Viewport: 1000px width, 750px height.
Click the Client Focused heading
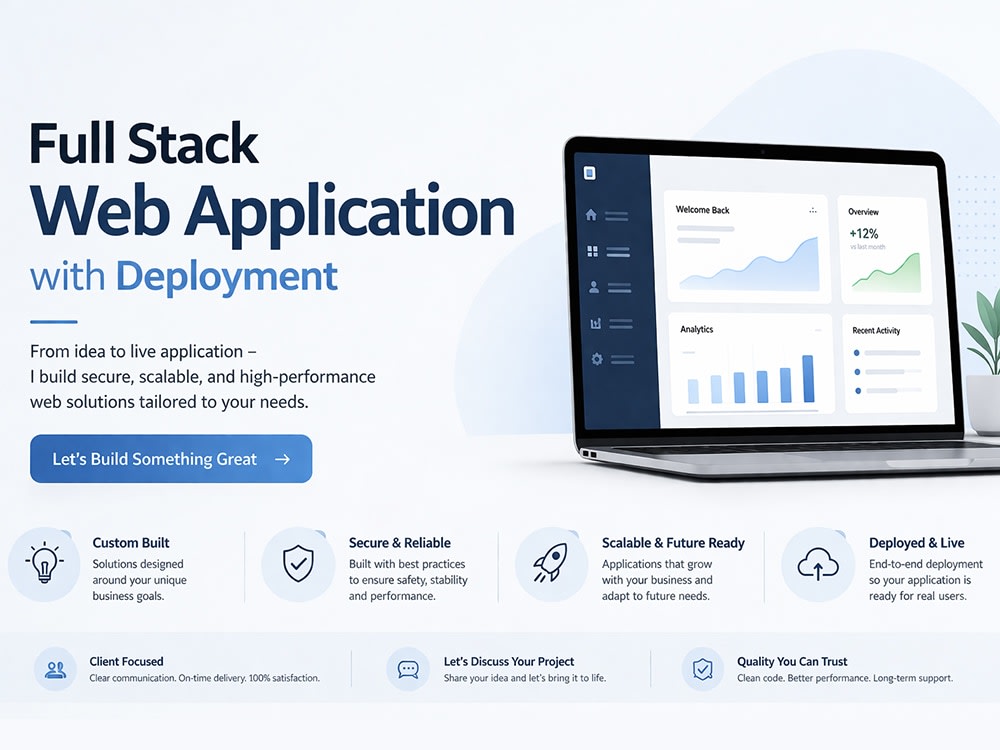click(126, 661)
